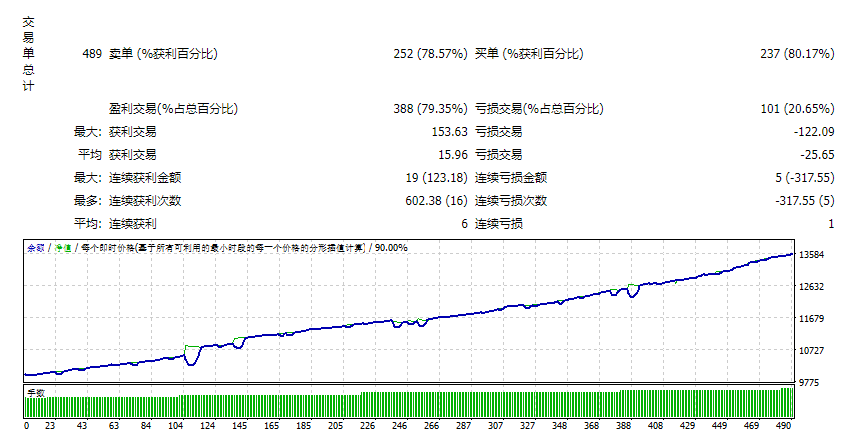
Task: Click the 11679 axis value
Action: click(811, 318)
